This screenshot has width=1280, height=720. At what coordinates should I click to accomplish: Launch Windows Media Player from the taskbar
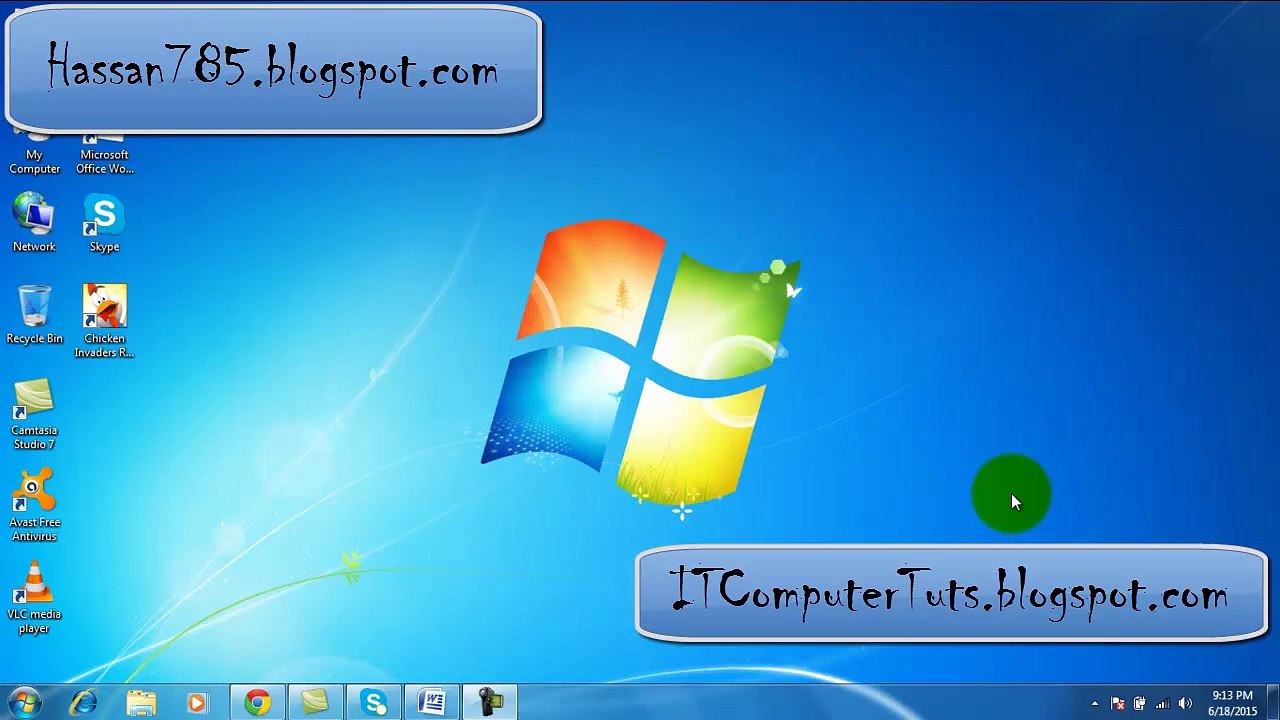coord(197,703)
